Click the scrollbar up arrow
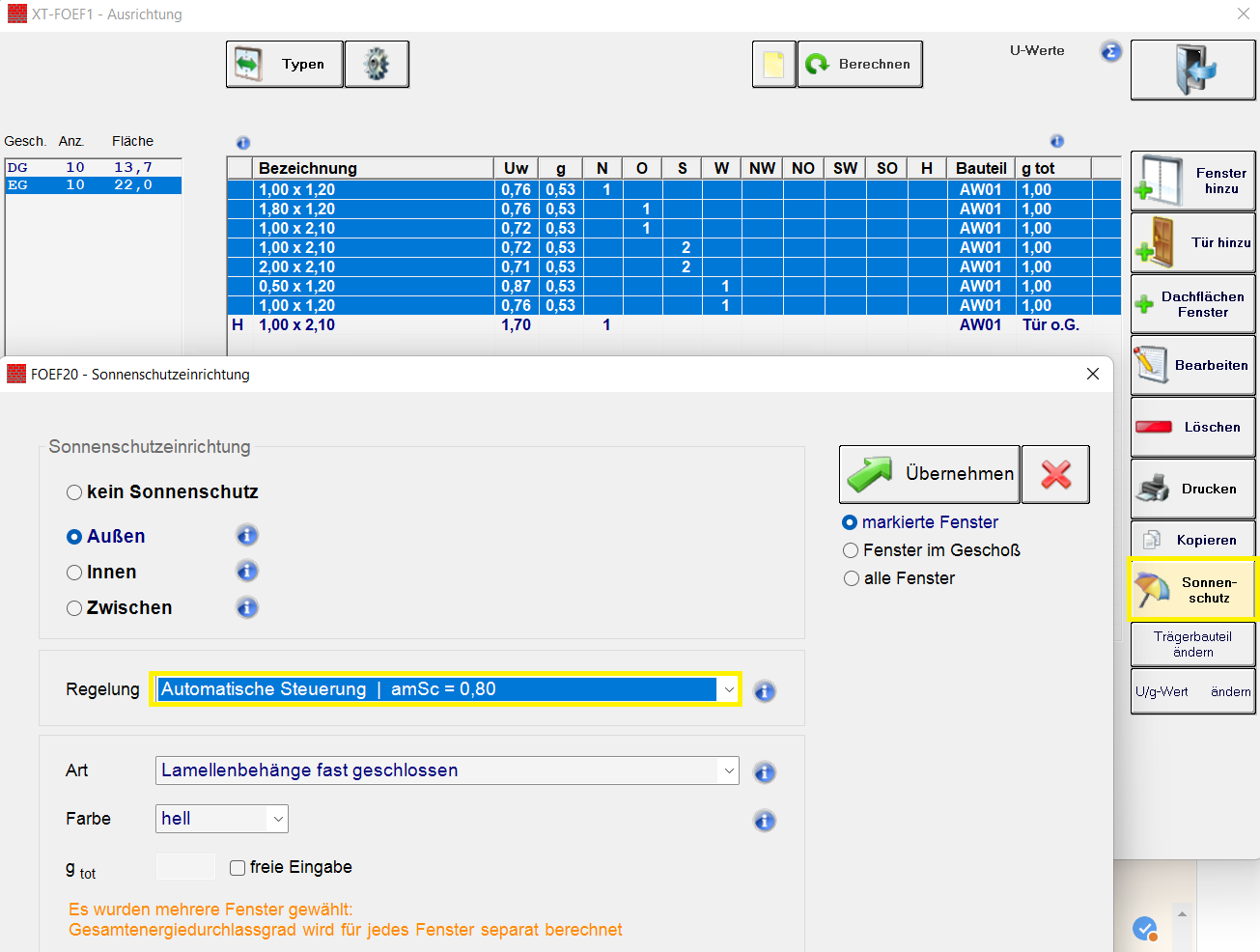 (1182, 913)
